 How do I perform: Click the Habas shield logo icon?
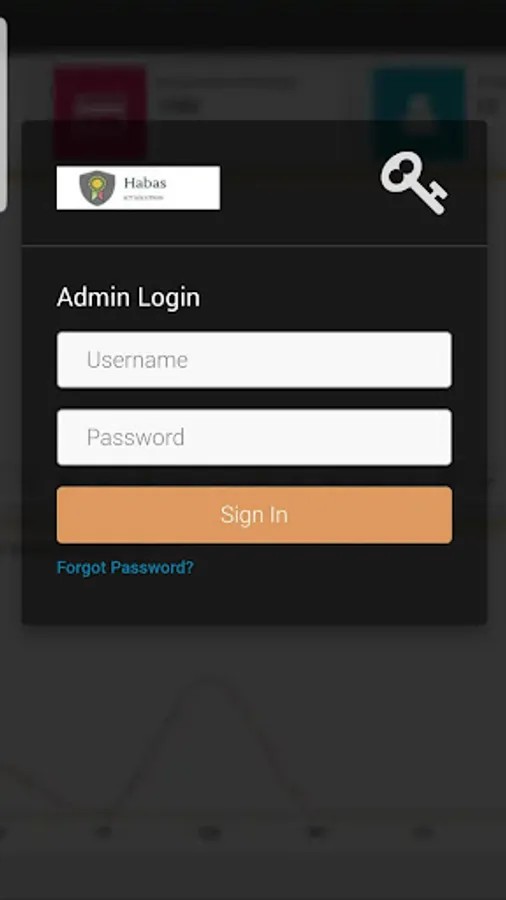coord(97,188)
